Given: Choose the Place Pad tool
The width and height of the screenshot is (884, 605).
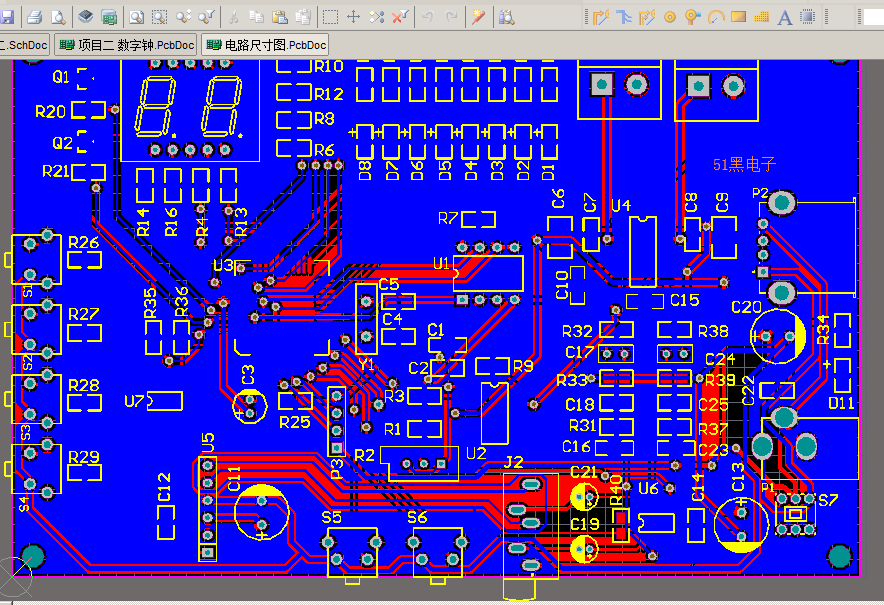Looking at the screenshot, I should click(x=670, y=17).
